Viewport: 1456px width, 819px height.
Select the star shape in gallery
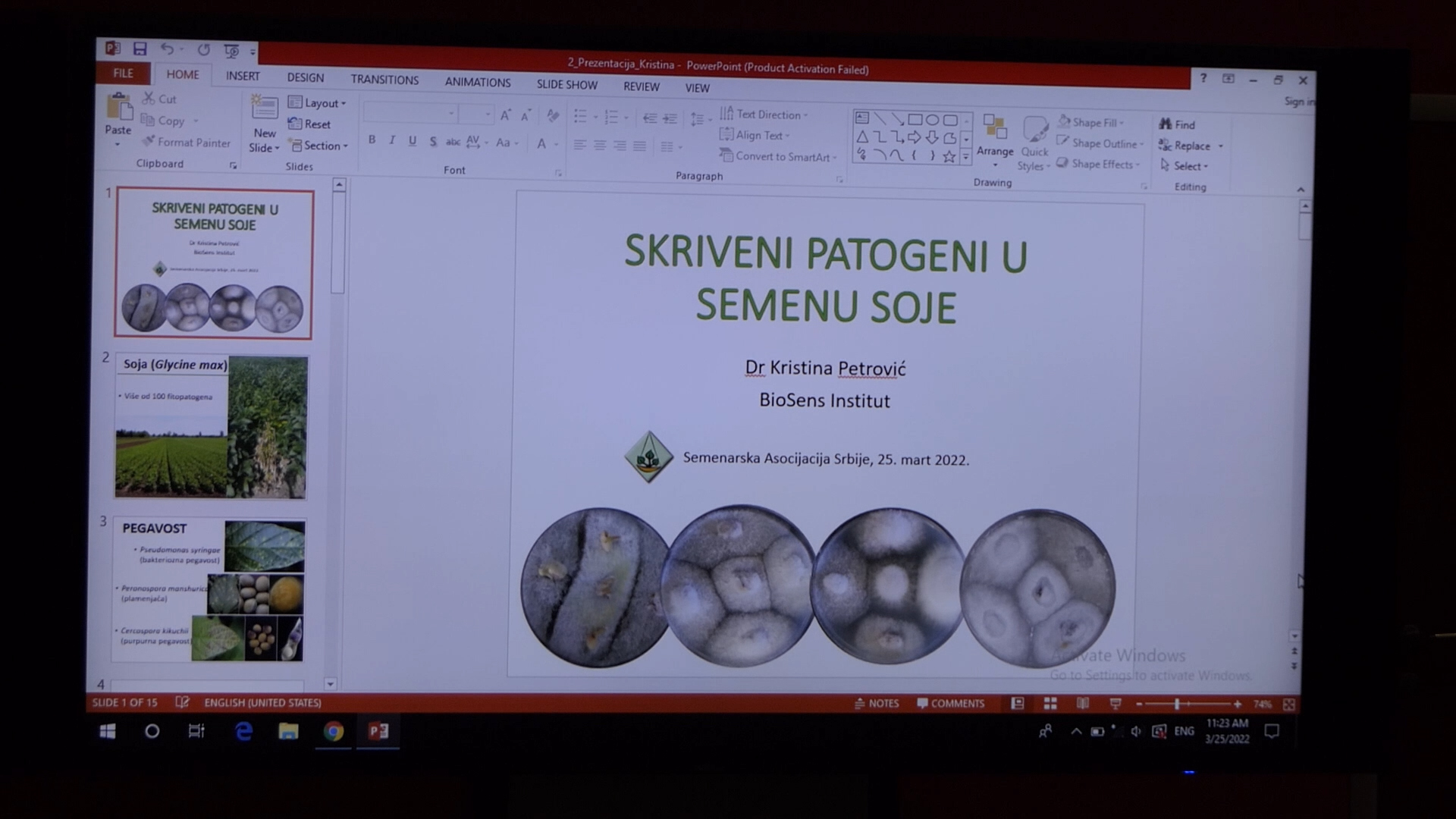tap(949, 156)
